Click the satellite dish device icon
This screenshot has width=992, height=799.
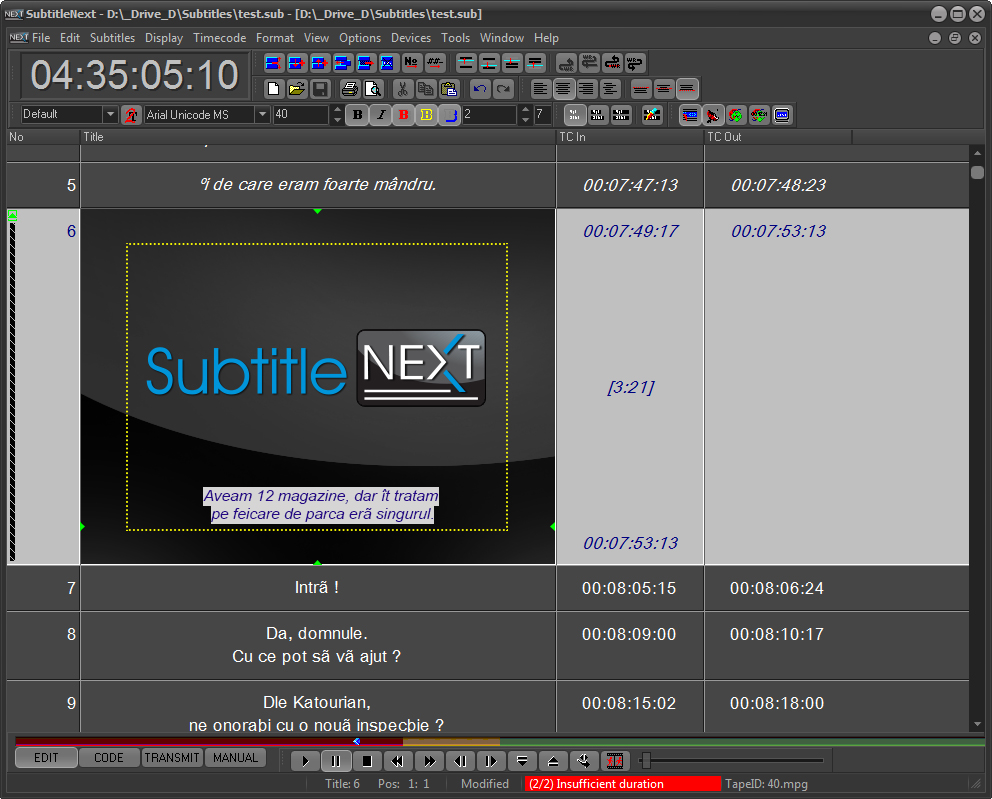coord(712,115)
